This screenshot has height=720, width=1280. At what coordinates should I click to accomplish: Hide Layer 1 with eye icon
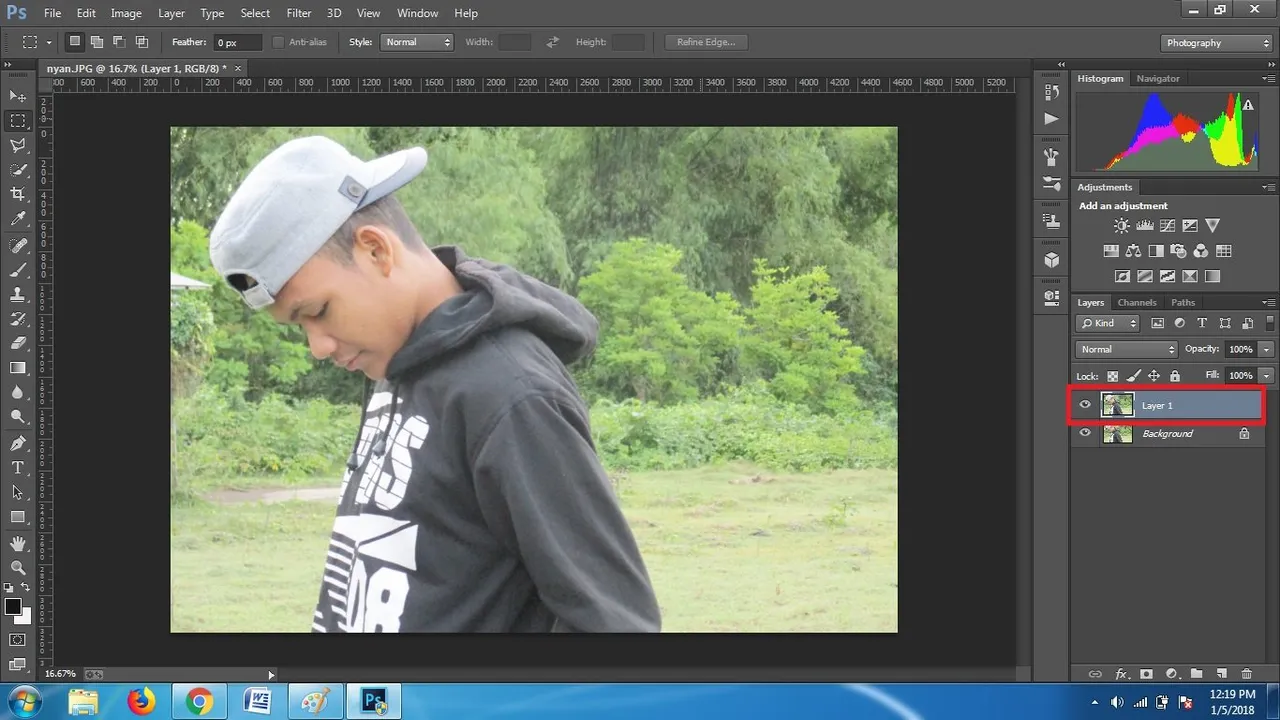pyautogui.click(x=1085, y=405)
